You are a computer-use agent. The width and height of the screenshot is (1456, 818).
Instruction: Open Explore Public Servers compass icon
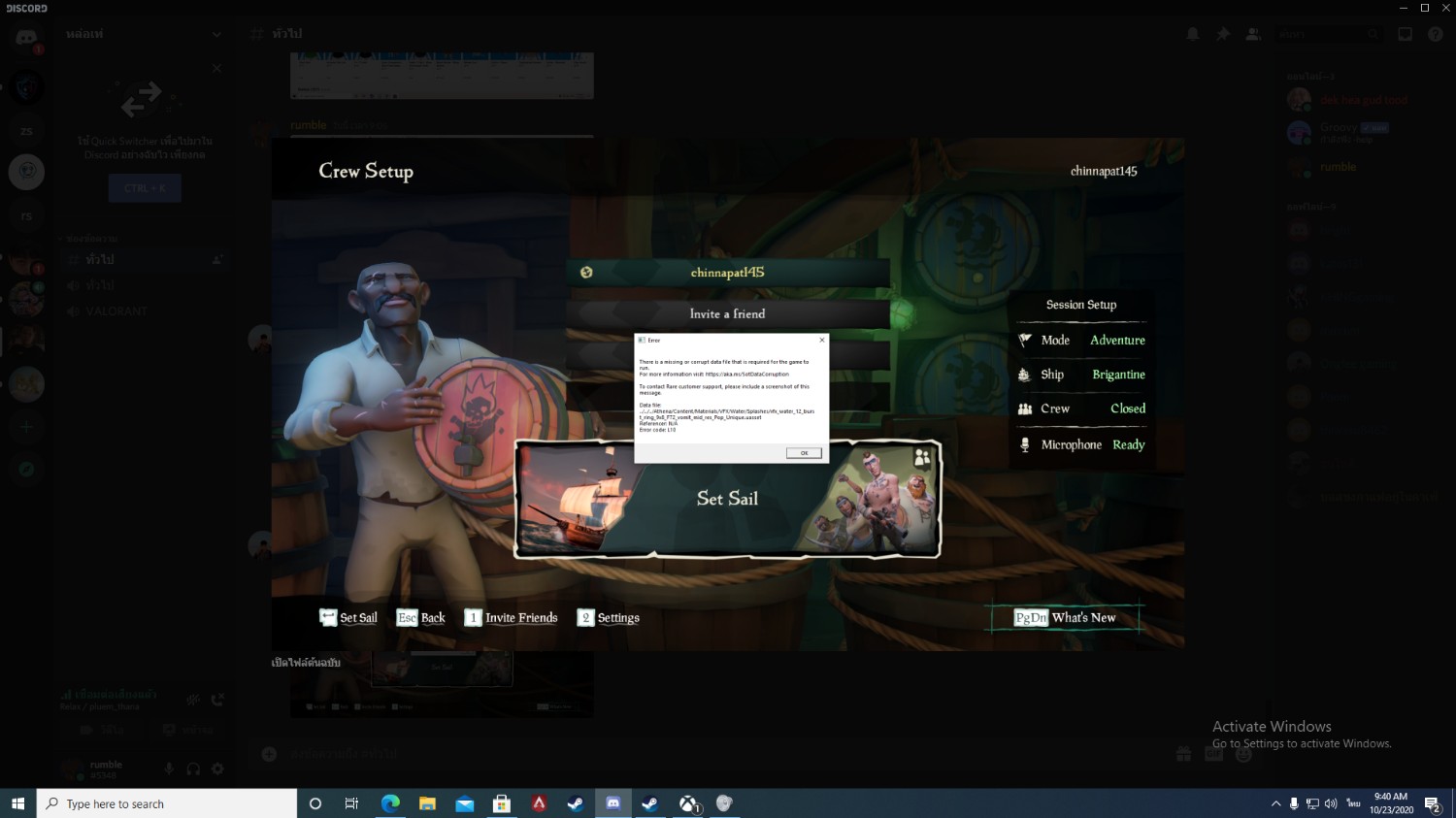click(26, 470)
